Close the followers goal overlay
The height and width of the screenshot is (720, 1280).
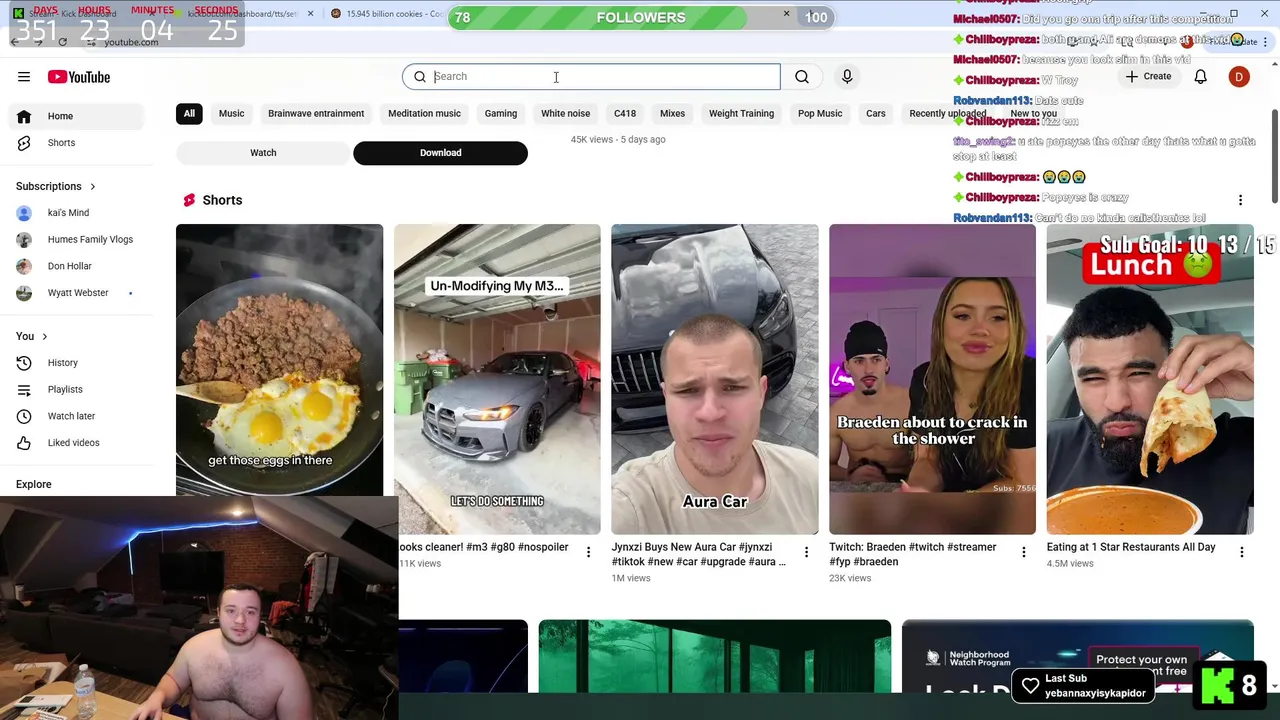coord(786,14)
